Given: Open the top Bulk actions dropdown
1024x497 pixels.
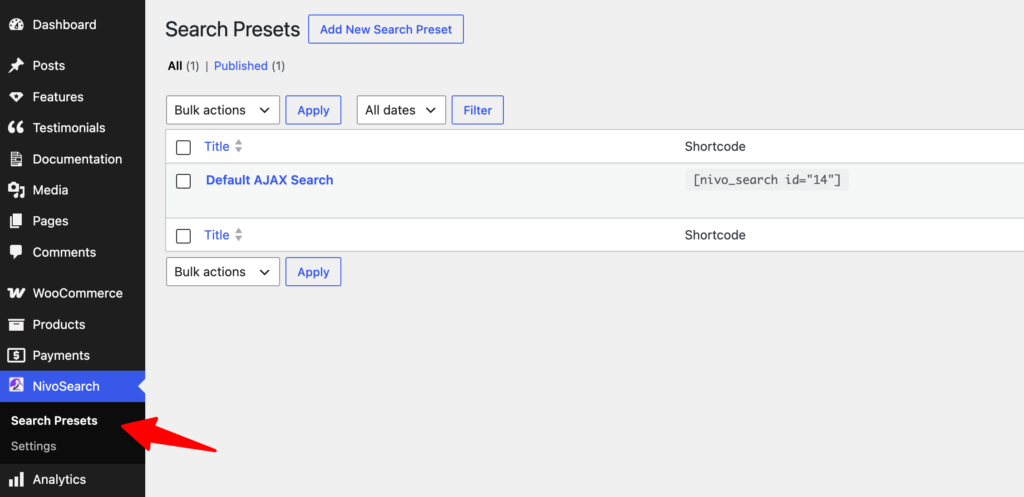Looking at the screenshot, I should [223, 110].
